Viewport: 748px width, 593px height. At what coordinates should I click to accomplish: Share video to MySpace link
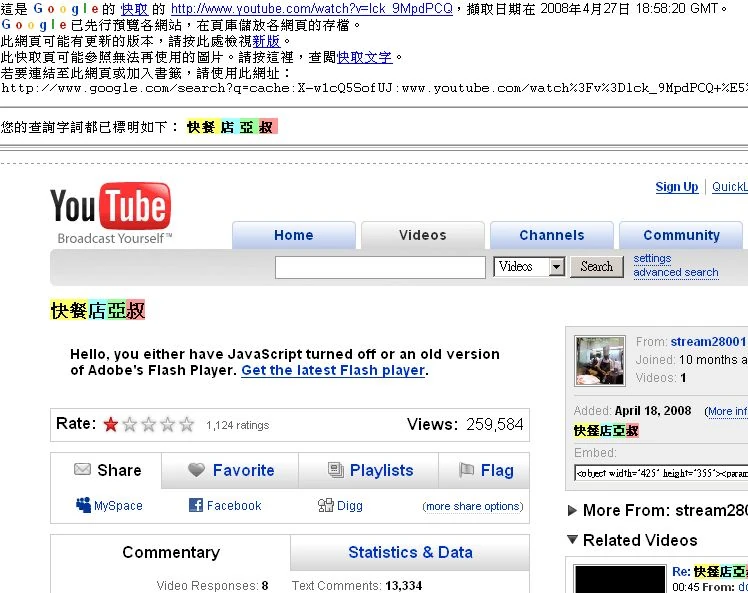point(118,506)
